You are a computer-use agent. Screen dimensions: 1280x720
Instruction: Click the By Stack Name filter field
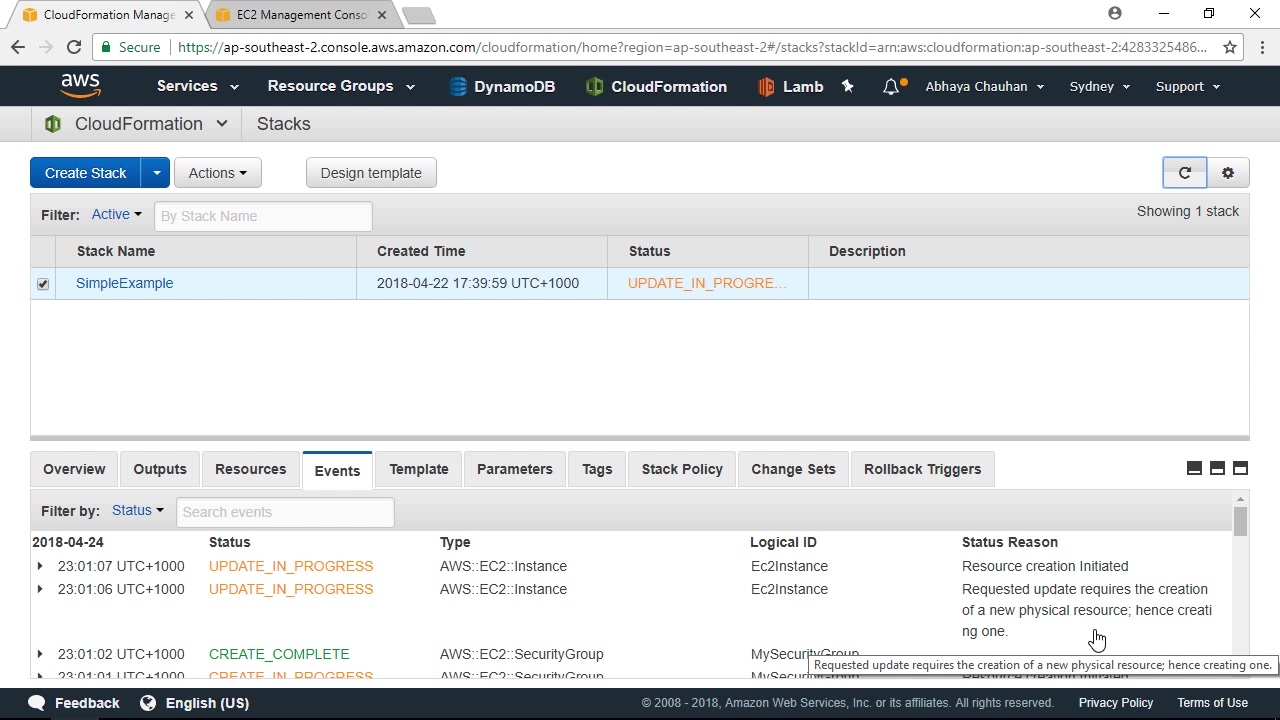263,216
